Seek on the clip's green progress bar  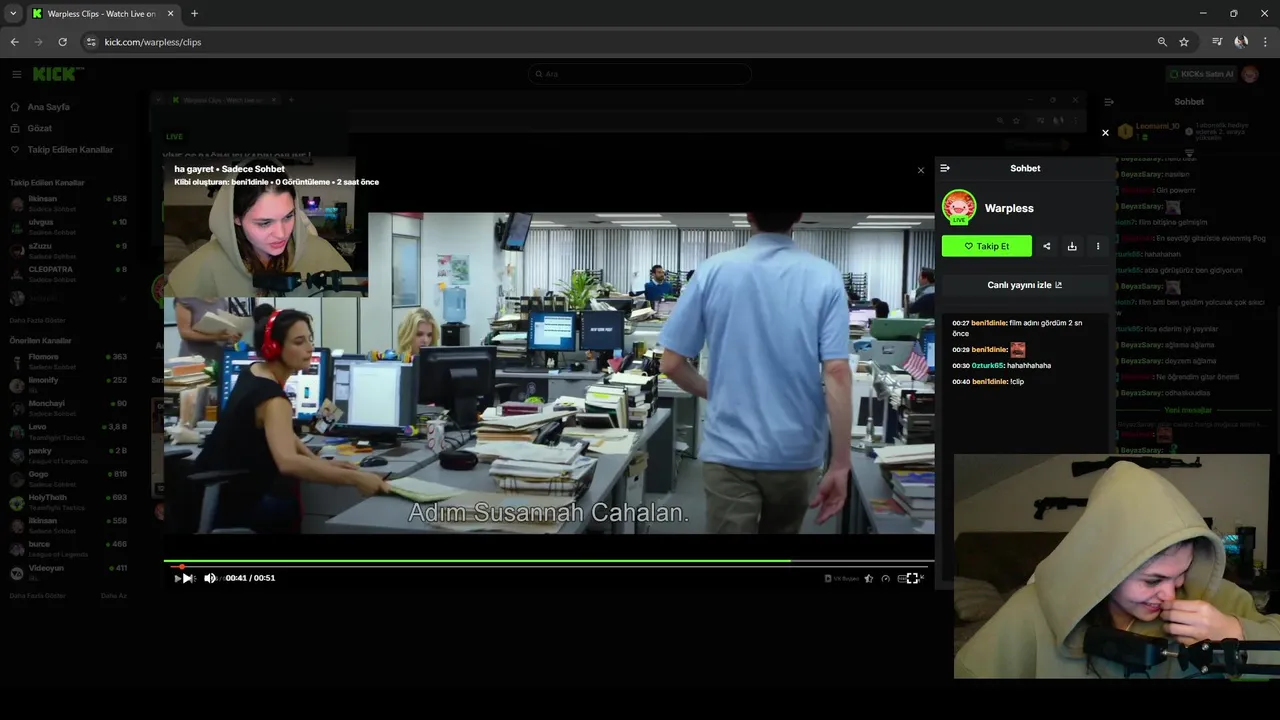[x=549, y=562]
